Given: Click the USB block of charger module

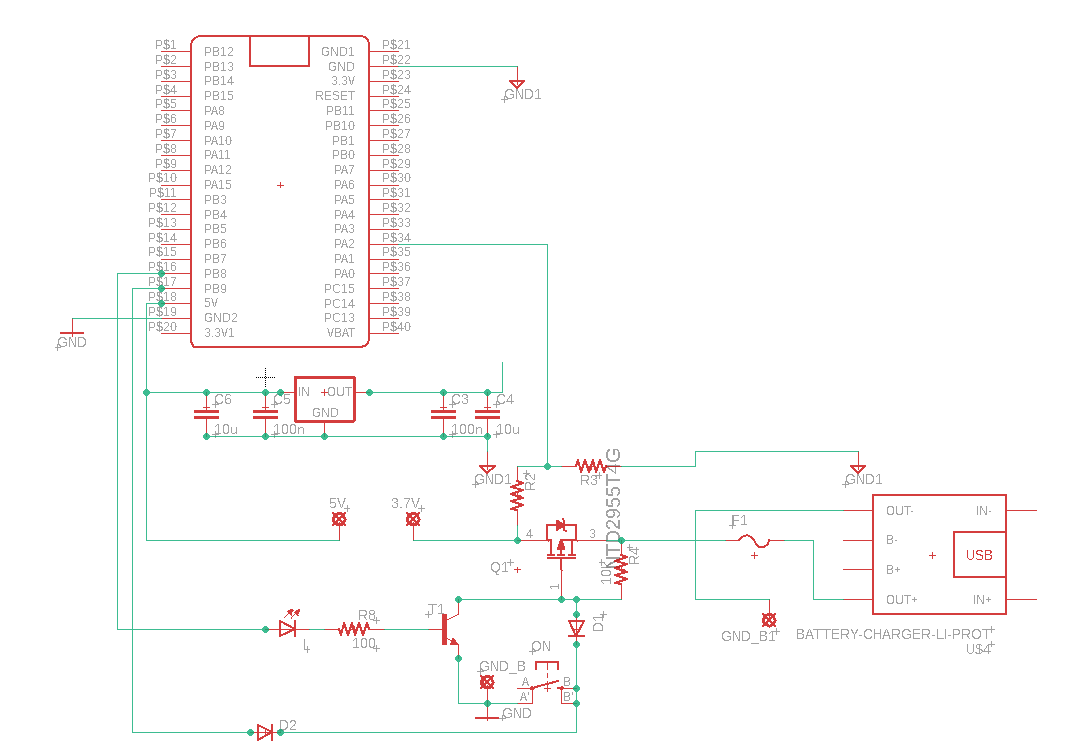Looking at the screenshot, I should [x=979, y=555].
